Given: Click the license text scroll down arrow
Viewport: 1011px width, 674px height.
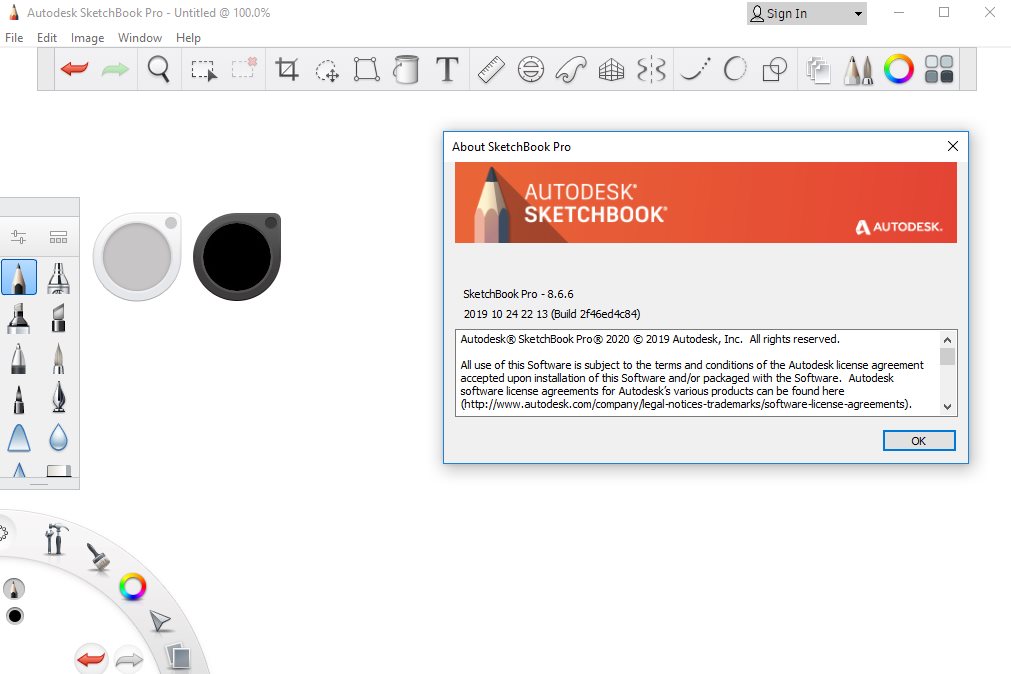Looking at the screenshot, I should tap(947, 406).
